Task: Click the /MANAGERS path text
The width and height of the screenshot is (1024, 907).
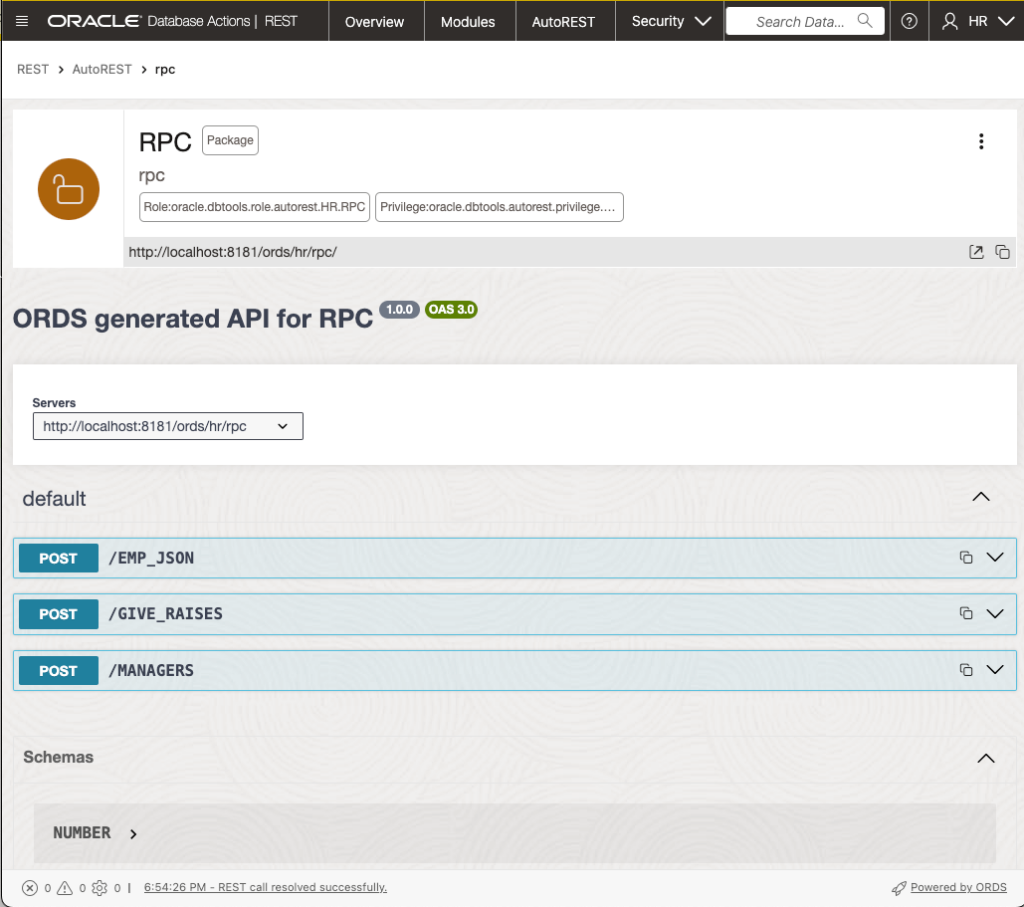Action: click(151, 670)
